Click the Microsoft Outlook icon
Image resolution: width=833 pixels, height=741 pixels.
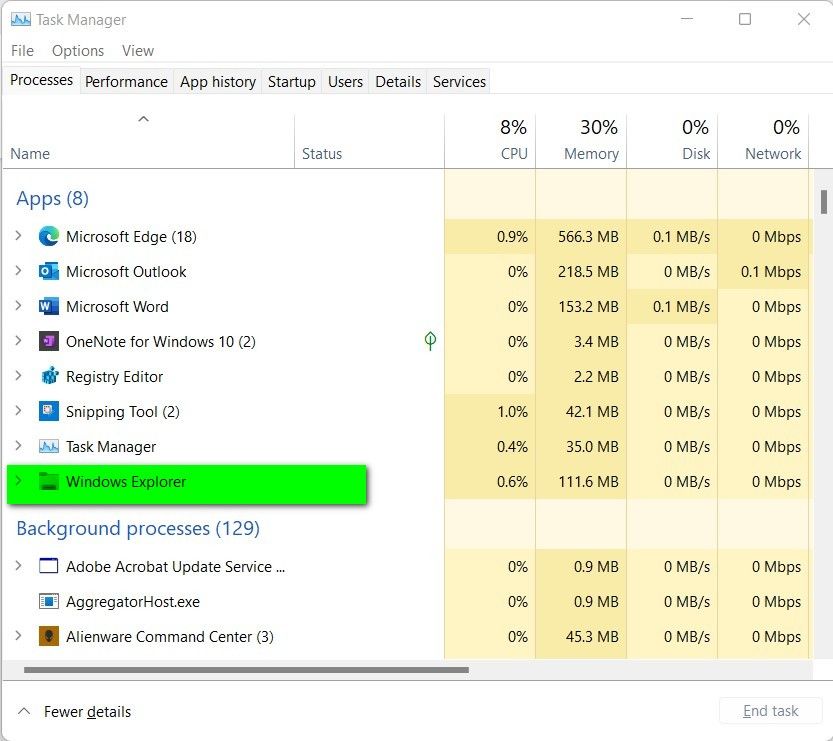(x=50, y=272)
